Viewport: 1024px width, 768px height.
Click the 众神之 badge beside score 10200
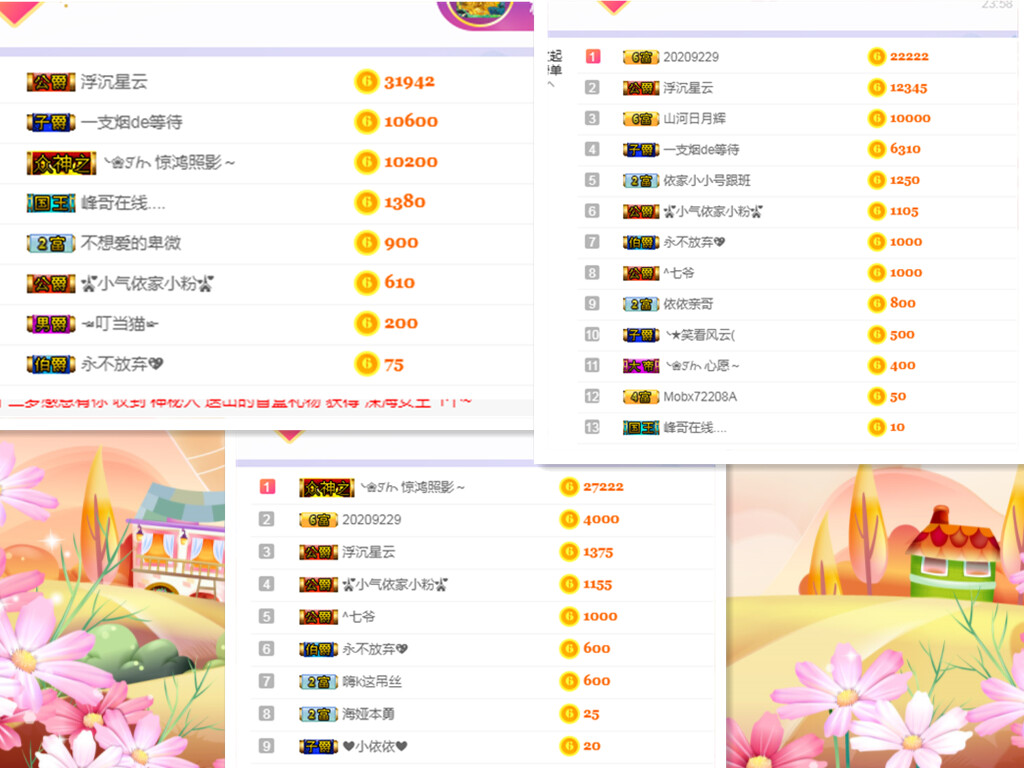(x=61, y=163)
